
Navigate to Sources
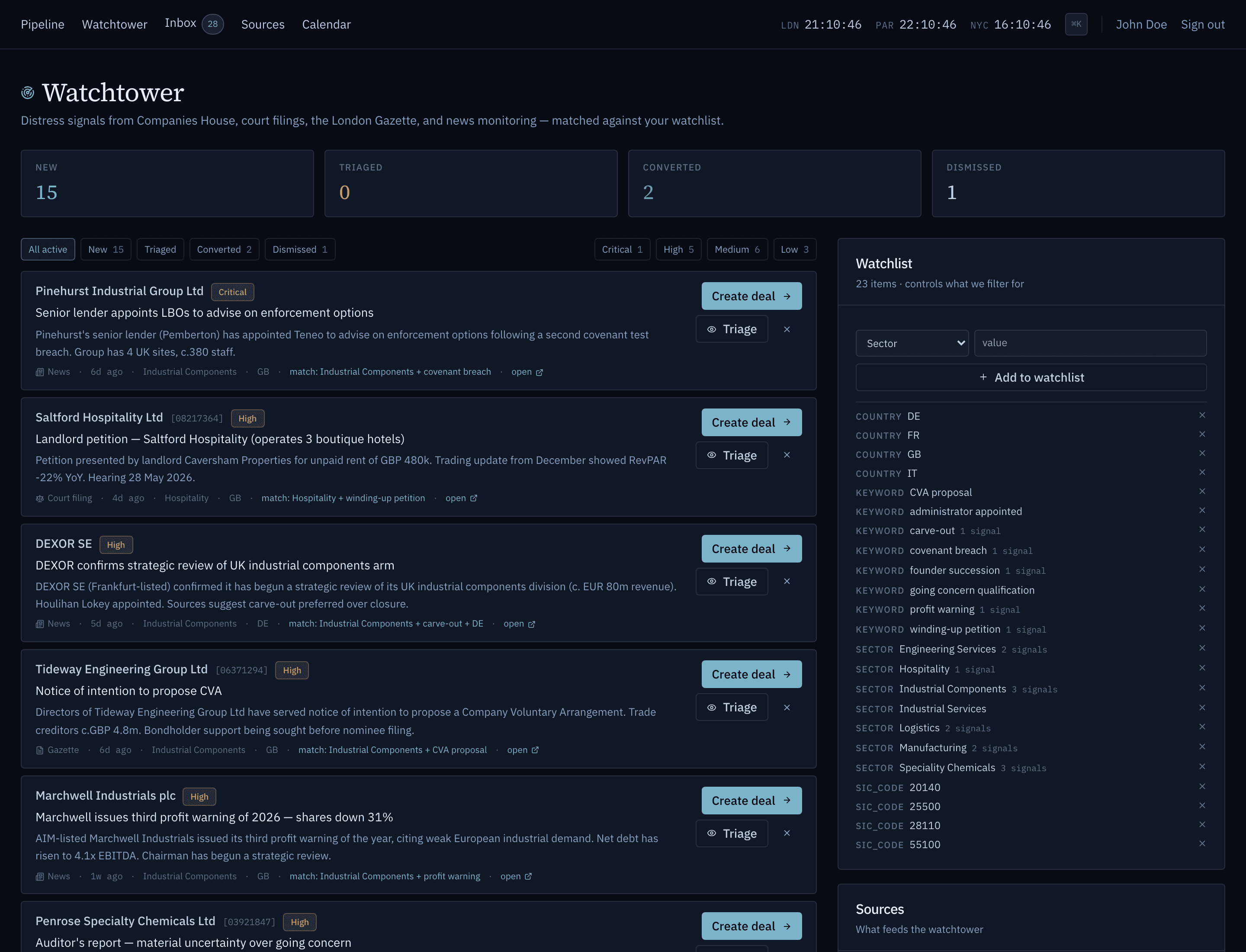263,24
